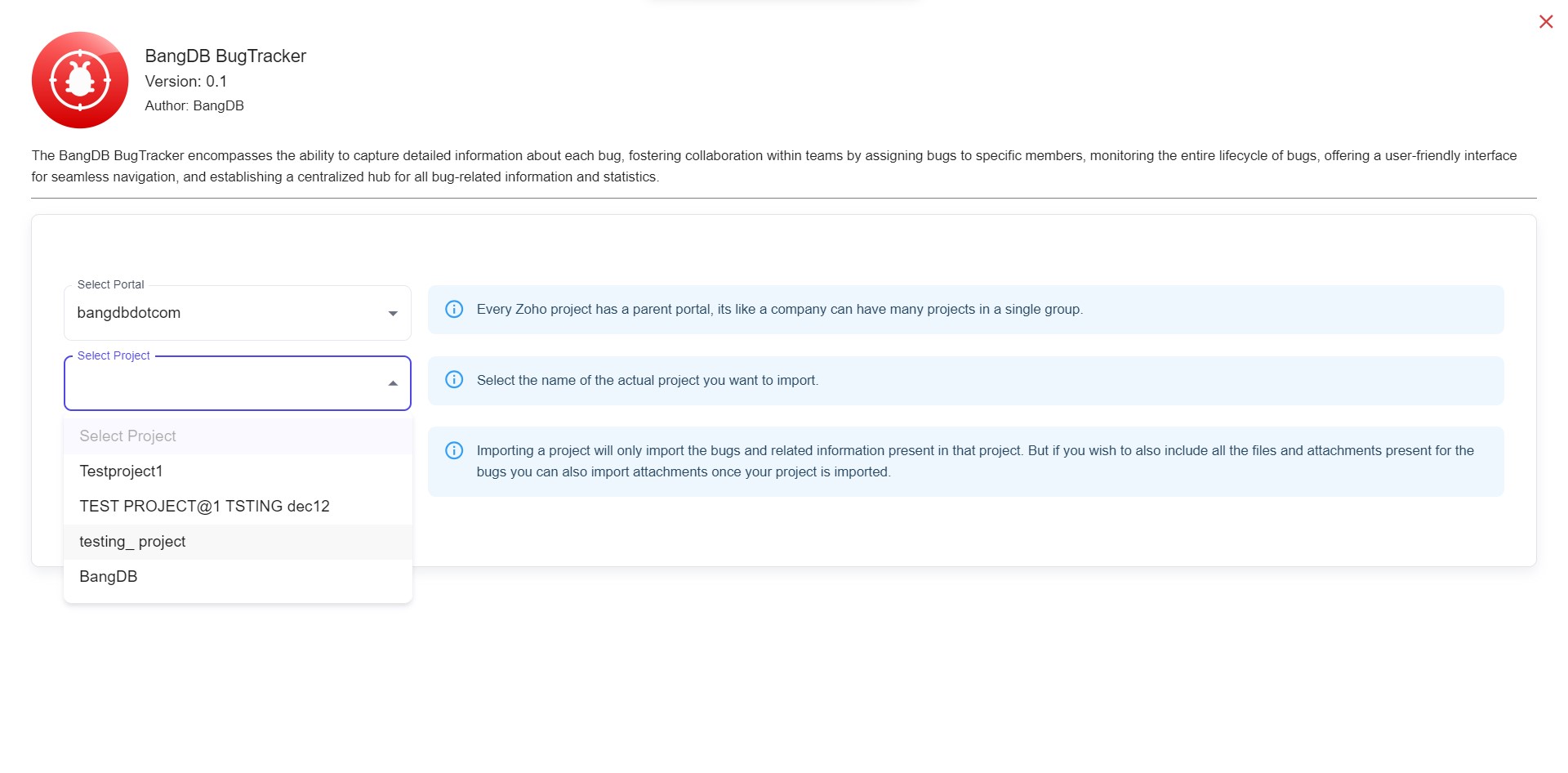Click the bangdbdotcom portal value
Viewport: 1568px width, 773px height.
pyautogui.click(x=129, y=313)
